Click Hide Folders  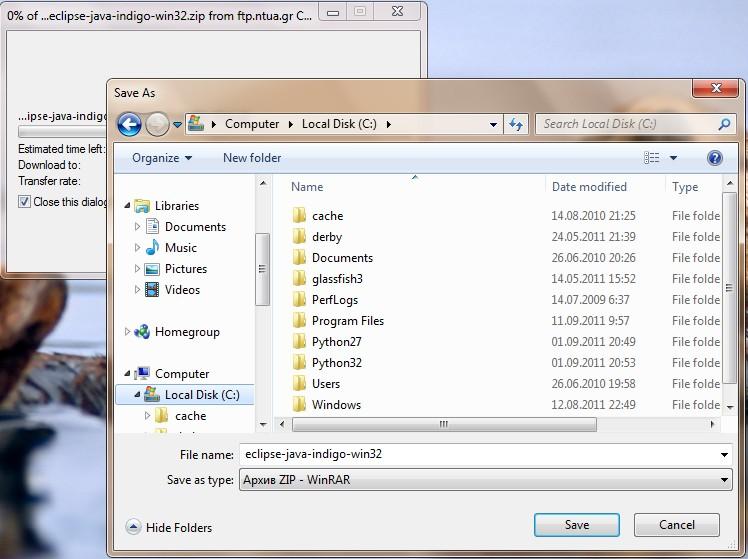169,528
